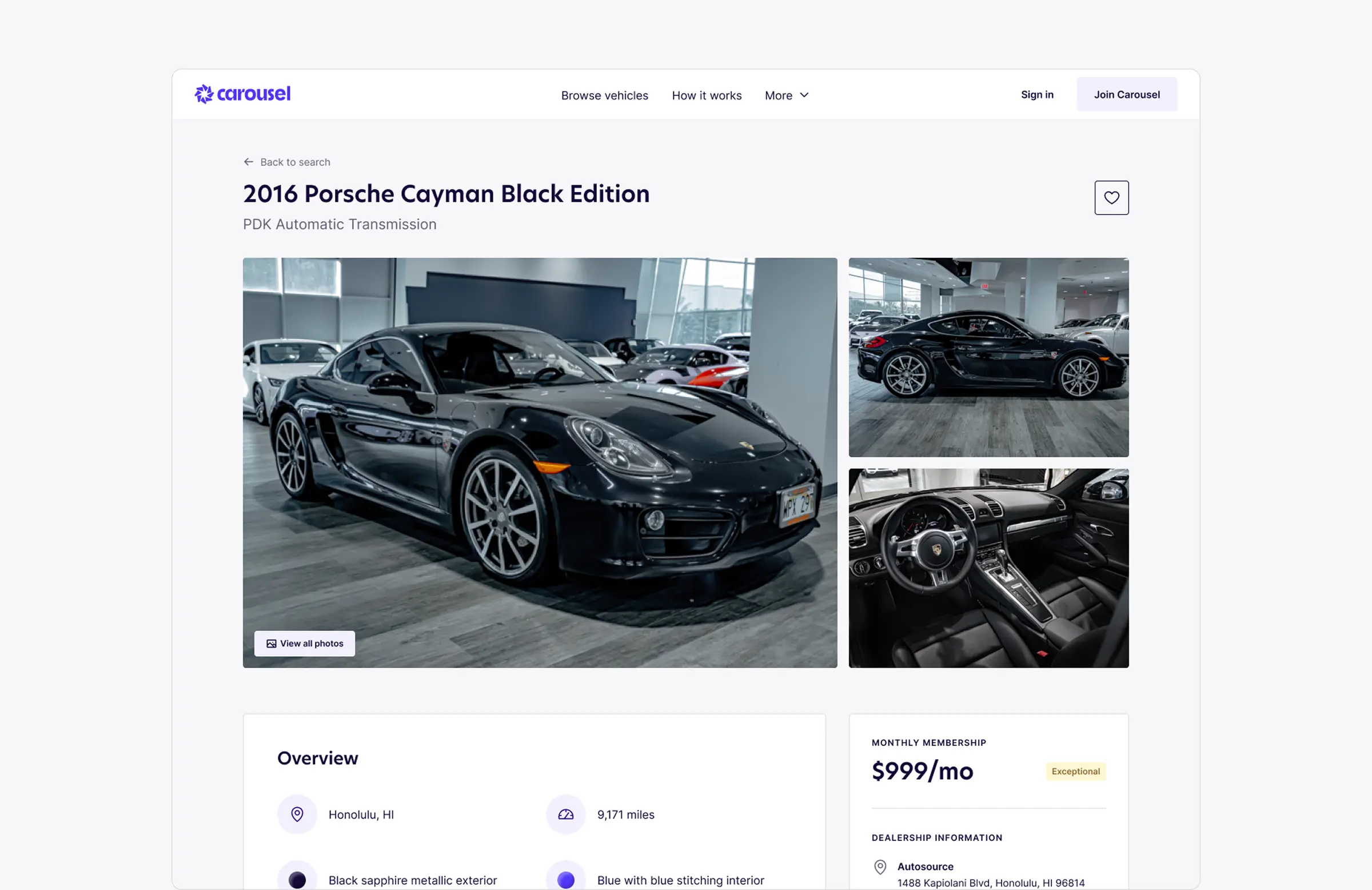Click the mileage speedometer icon
Viewport: 1372px width, 890px height.
pyautogui.click(x=565, y=814)
